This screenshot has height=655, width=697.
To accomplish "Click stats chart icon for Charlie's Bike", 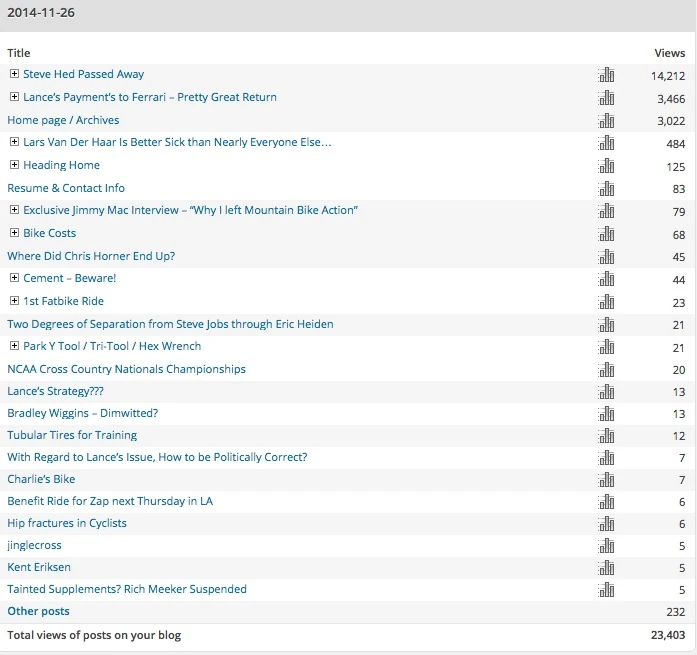I will click(606, 480).
